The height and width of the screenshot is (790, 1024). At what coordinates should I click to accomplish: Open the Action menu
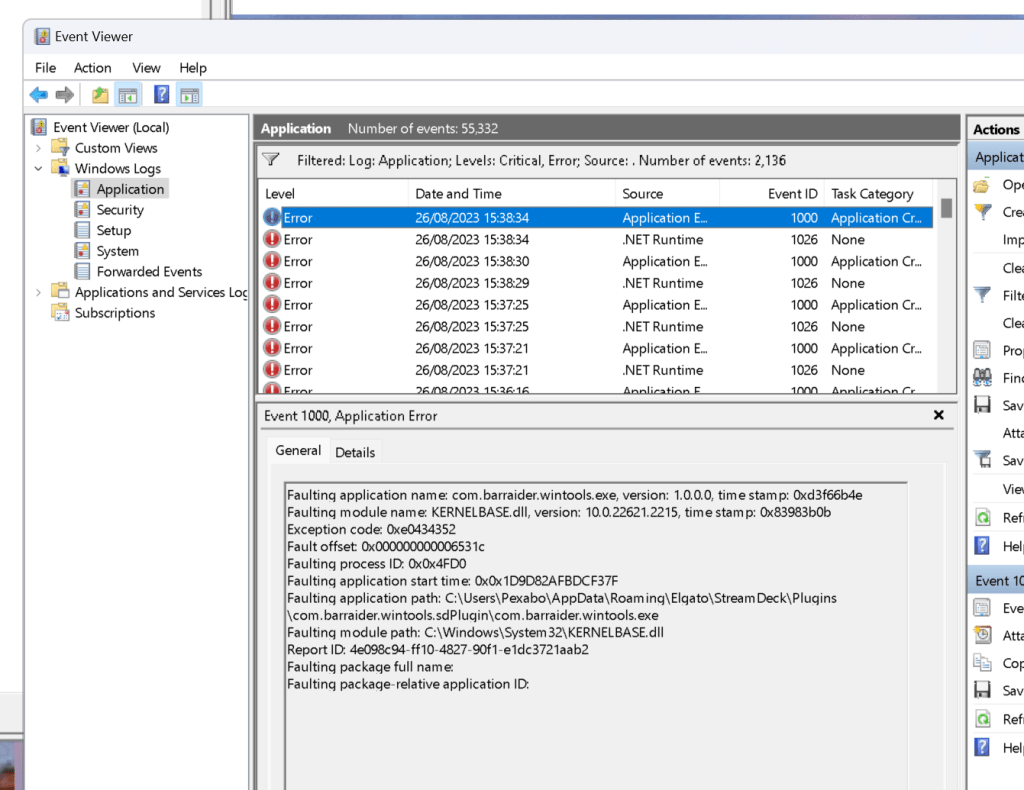(93, 68)
